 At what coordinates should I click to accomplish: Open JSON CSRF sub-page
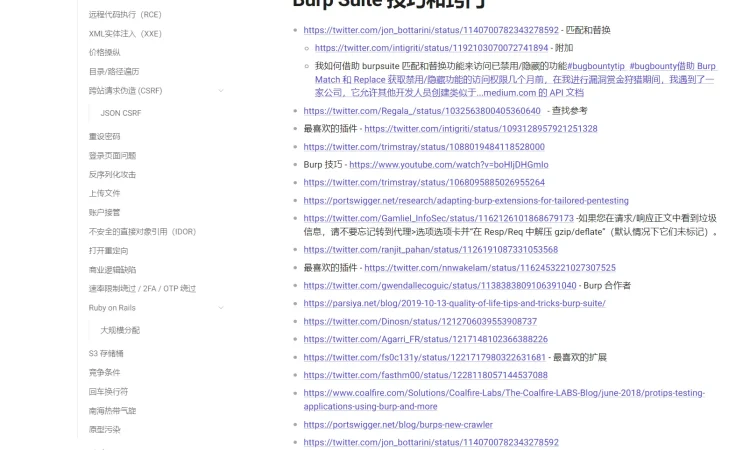(121, 113)
